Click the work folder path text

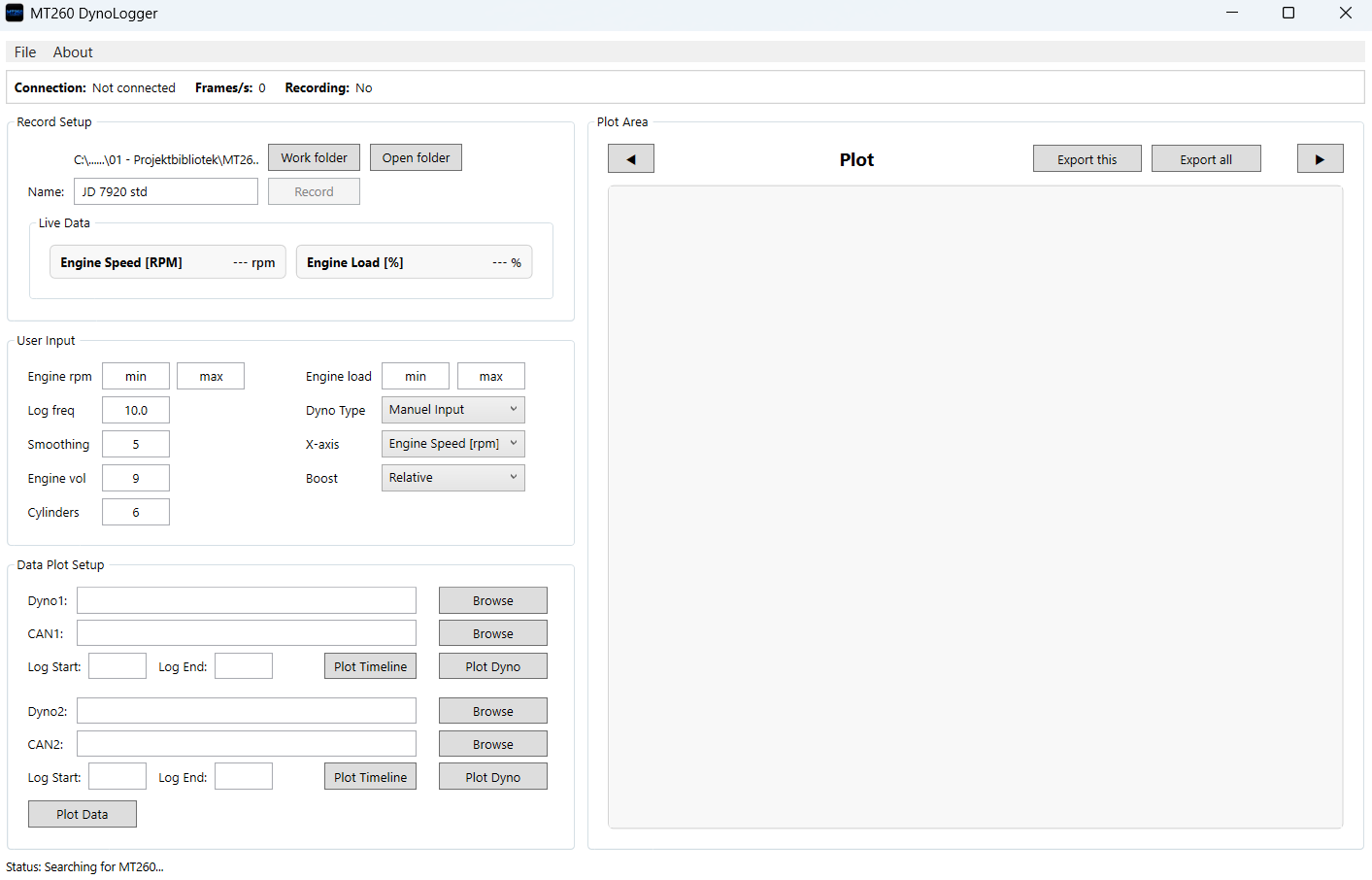(166, 159)
